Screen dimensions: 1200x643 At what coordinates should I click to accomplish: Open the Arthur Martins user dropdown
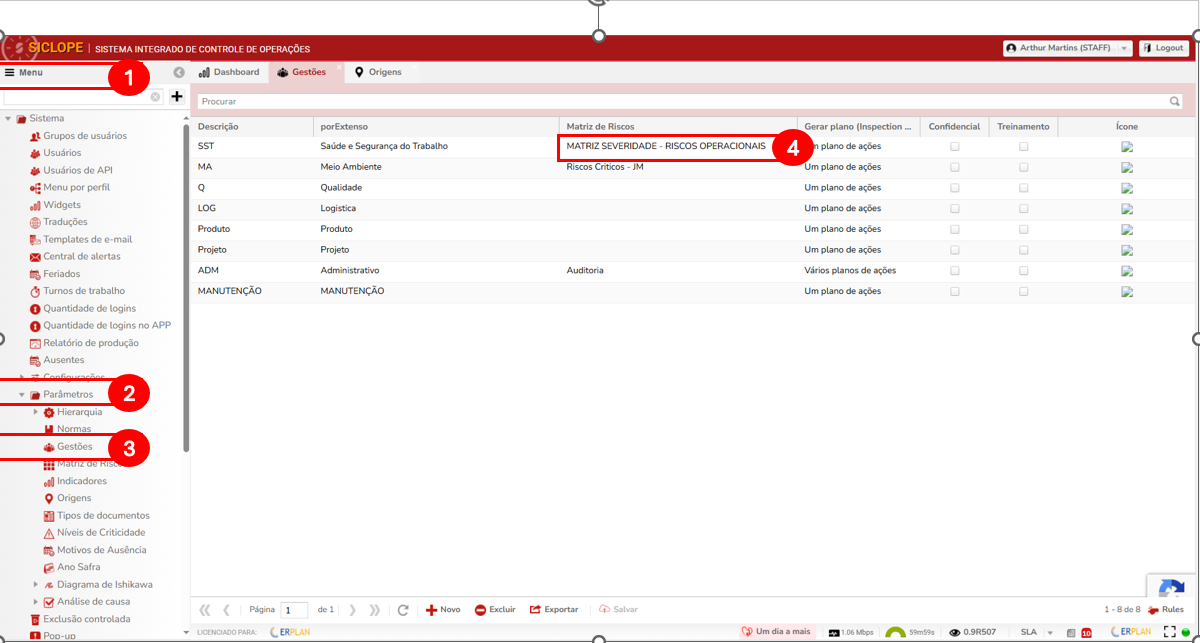tap(1067, 48)
